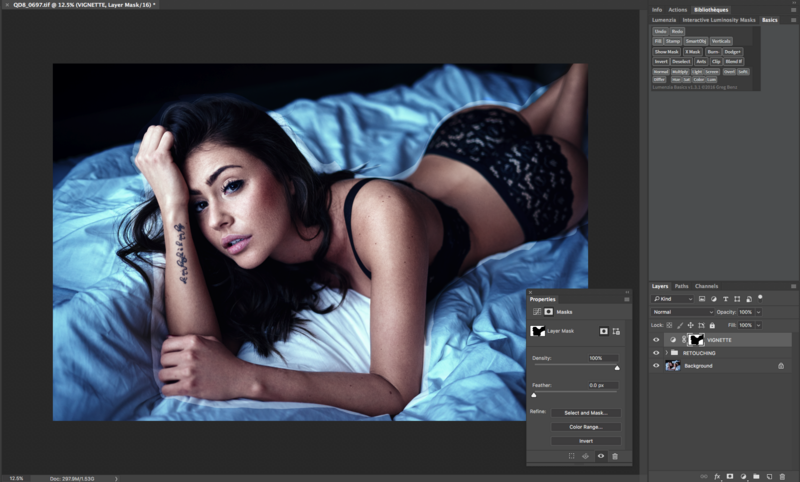Click the create new group folder icon
The image size is (800, 482).
click(756, 476)
